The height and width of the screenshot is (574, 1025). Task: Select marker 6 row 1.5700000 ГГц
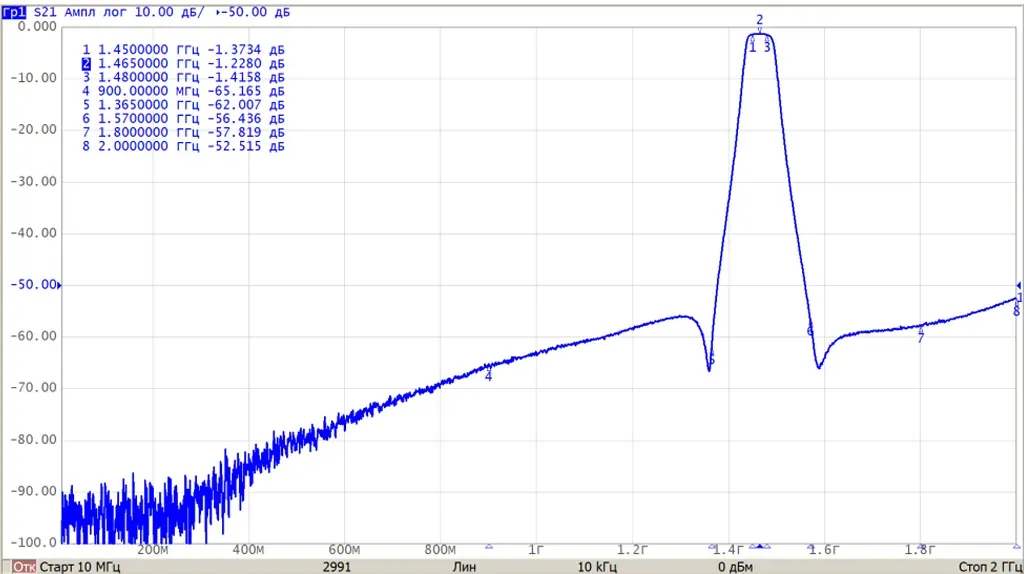click(183, 118)
